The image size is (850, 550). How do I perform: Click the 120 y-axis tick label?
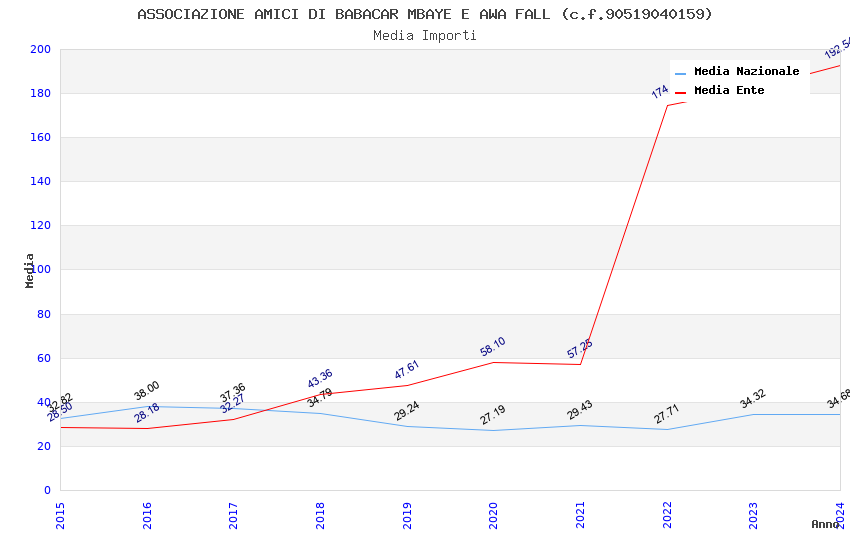(40, 225)
